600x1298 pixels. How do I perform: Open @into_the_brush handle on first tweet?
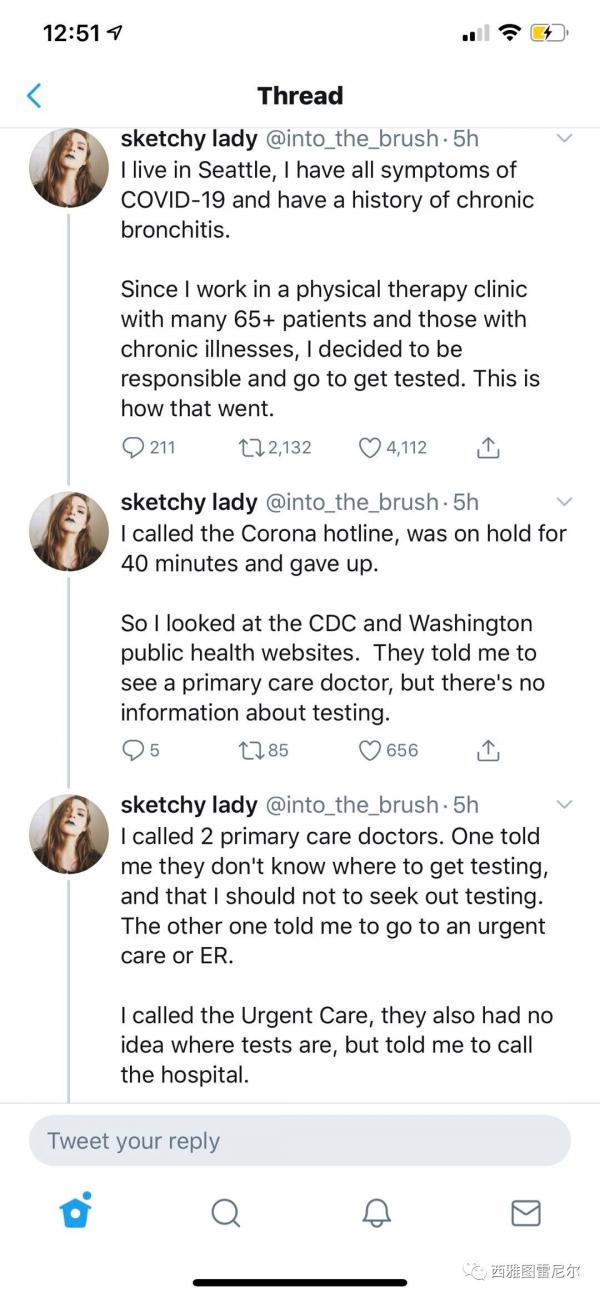[351, 138]
